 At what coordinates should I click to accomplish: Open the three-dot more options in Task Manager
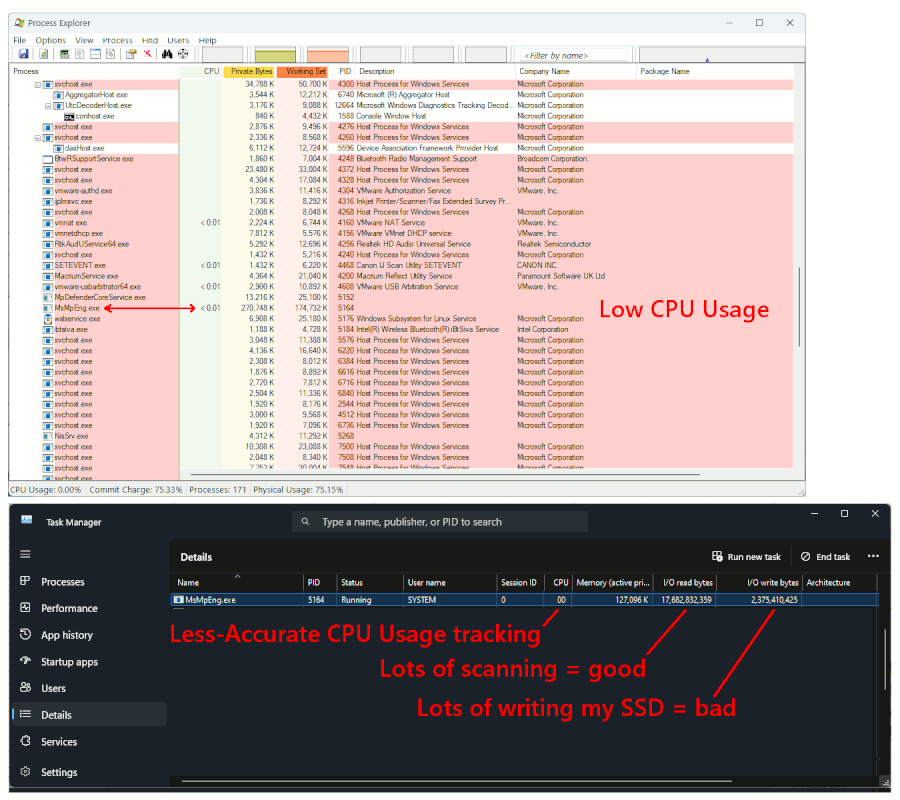[873, 556]
